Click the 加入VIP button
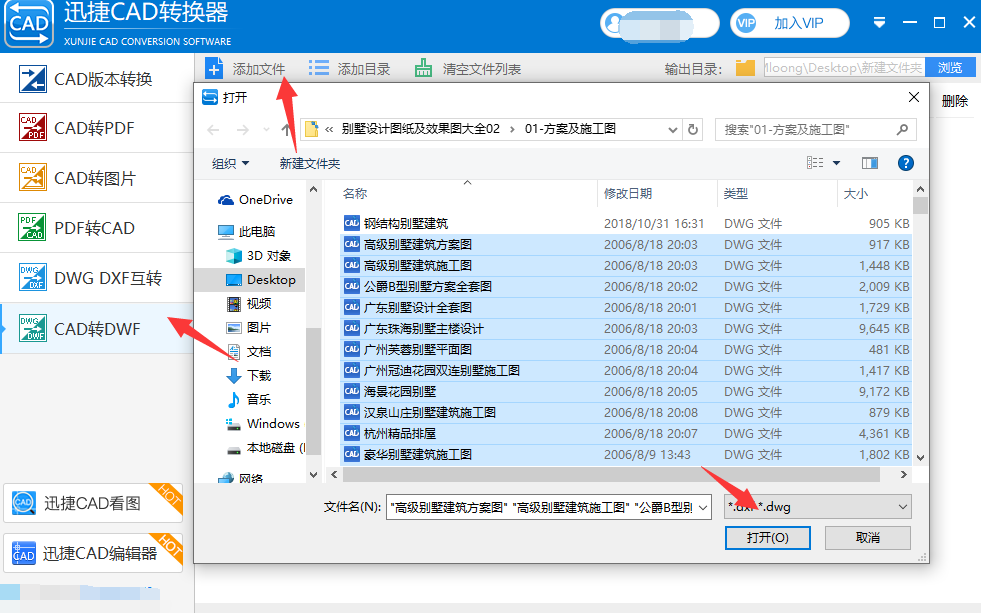 (790, 24)
